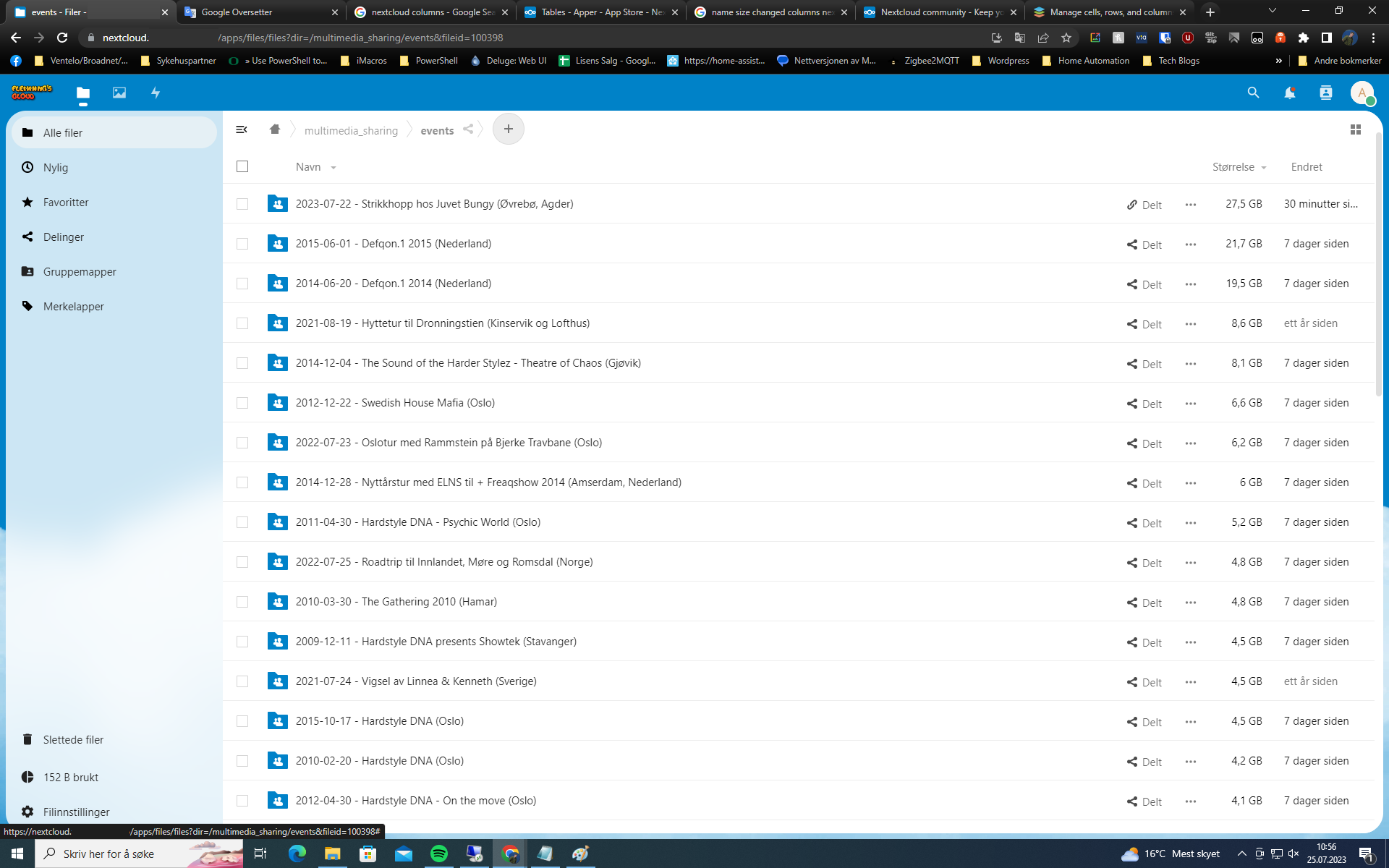Go to home folder breadcrumb icon

[275, 129]
